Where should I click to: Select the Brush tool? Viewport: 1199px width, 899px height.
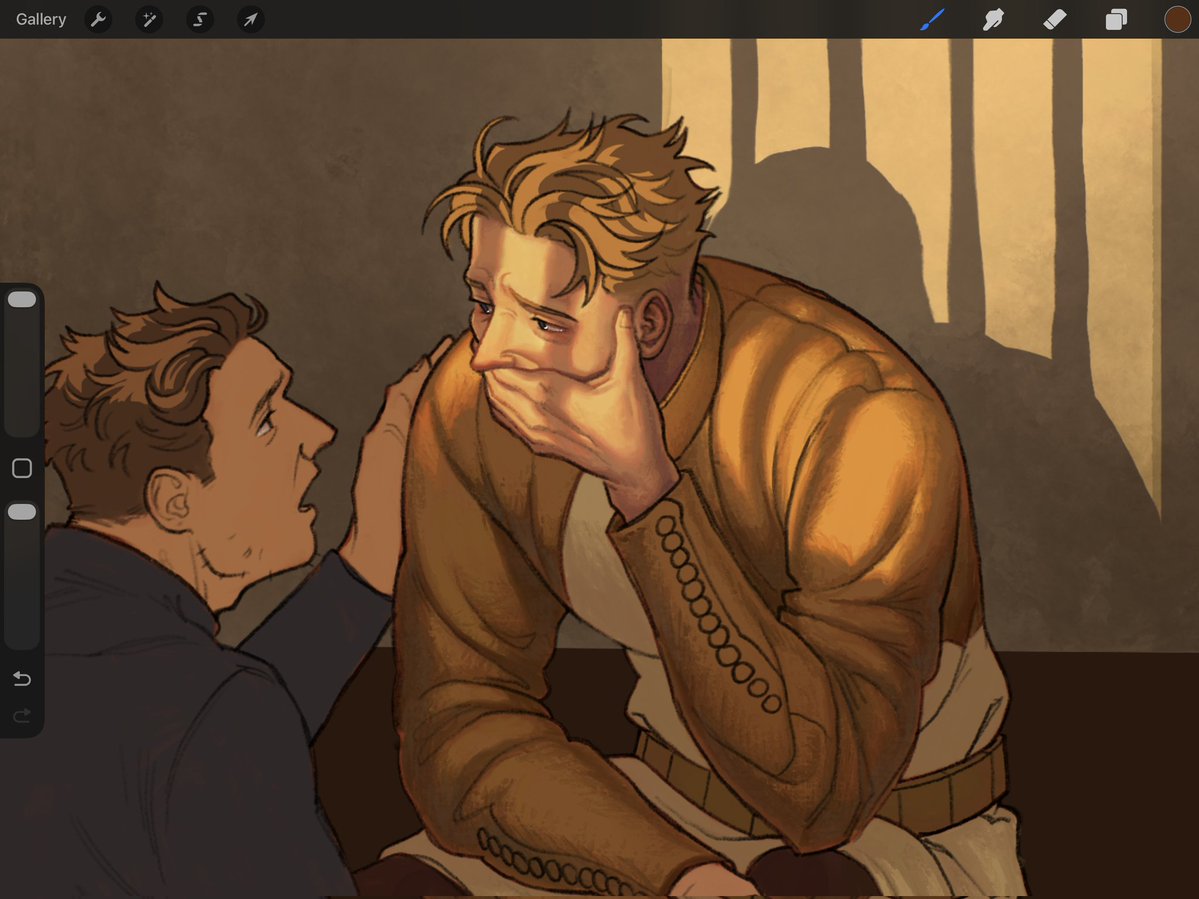(x=932, y=19)
